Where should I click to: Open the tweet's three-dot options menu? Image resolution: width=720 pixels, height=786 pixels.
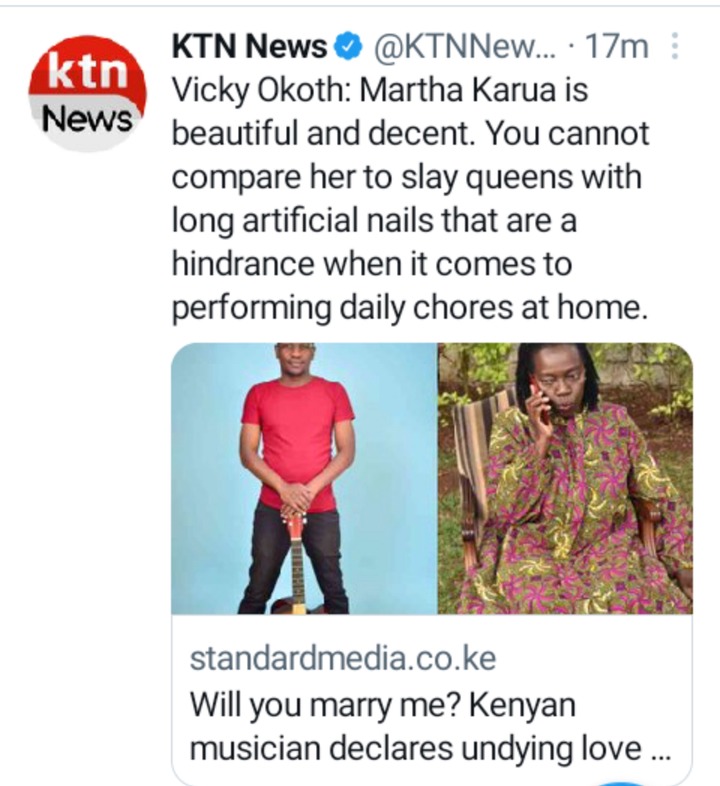coord(675,47)
